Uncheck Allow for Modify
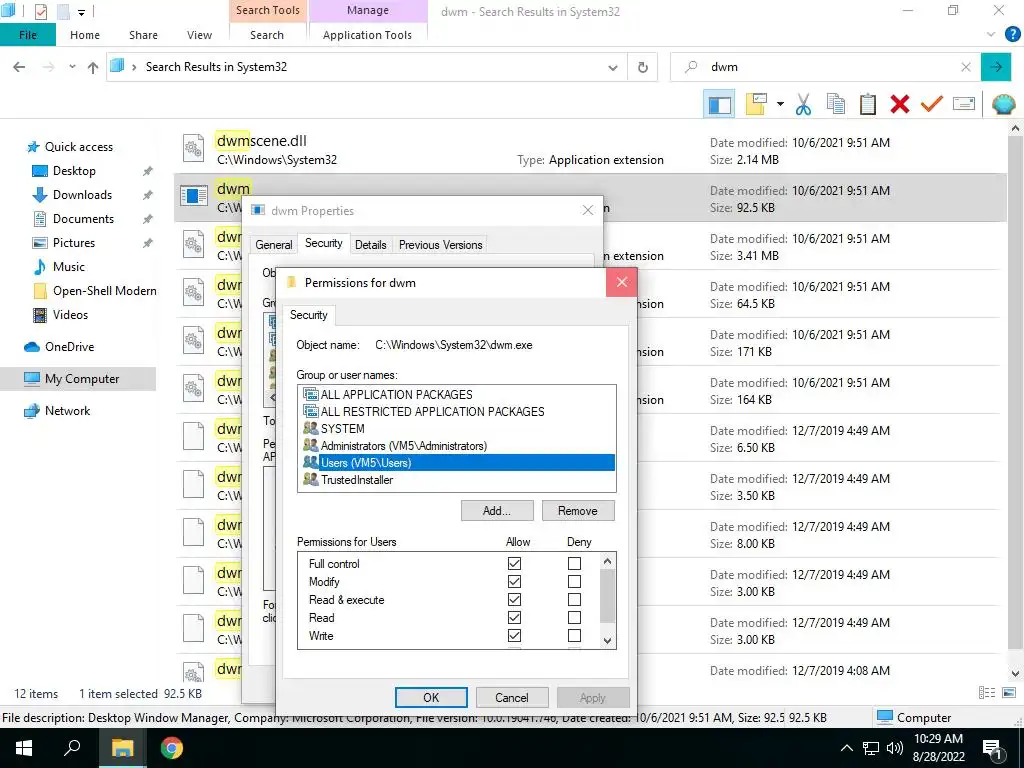Image resolution: width=1024 pixels, height=768 pixels. click(x=515, y=581)
